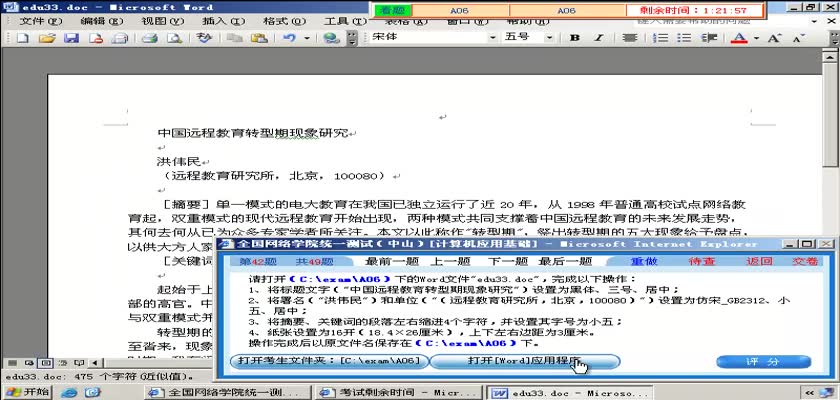Screen dimensions: 840x400
Task: Click the Copy toolbar icon
Action: tap(234, 38)
